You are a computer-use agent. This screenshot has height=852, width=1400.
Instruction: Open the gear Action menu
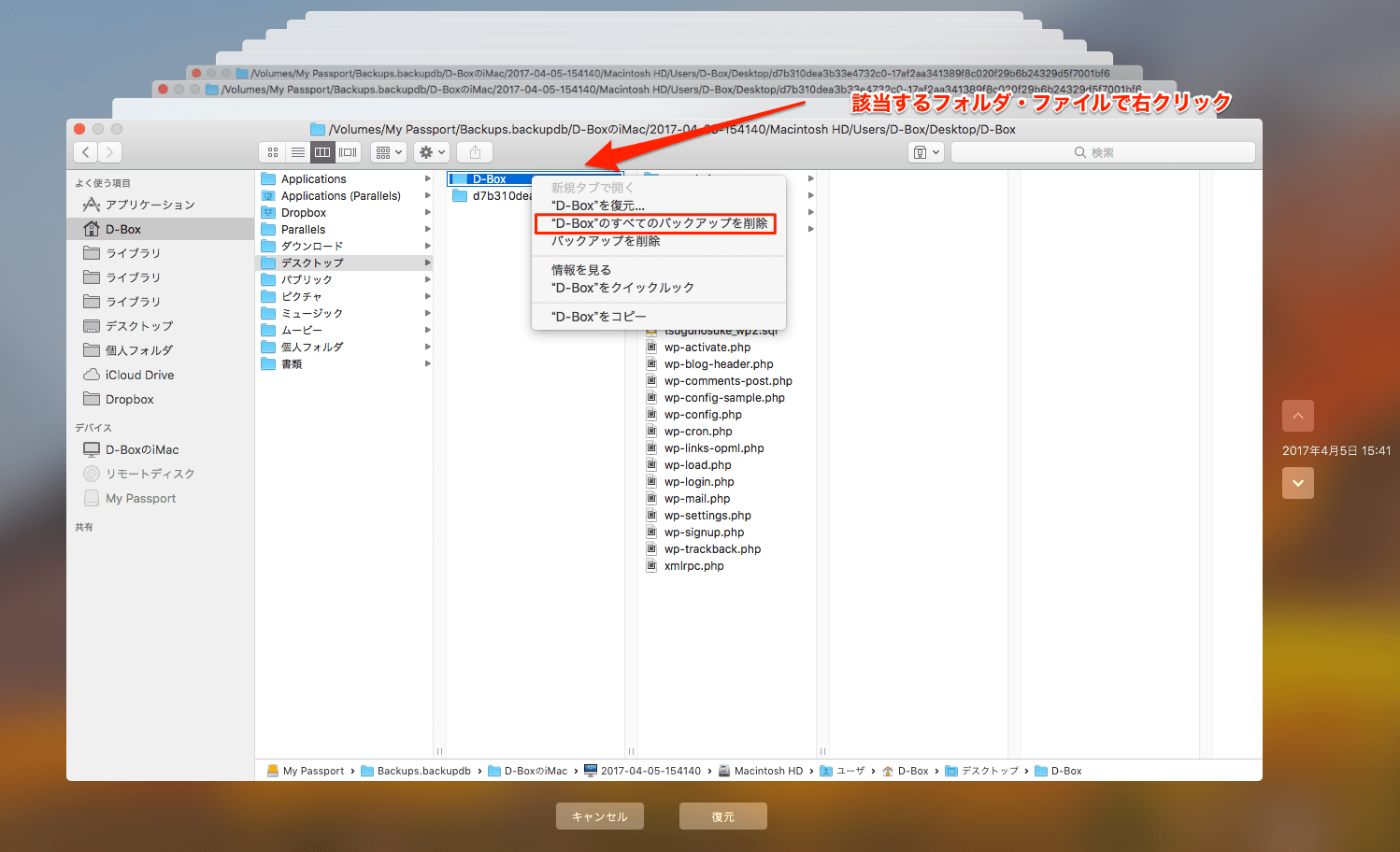[433, 152]
